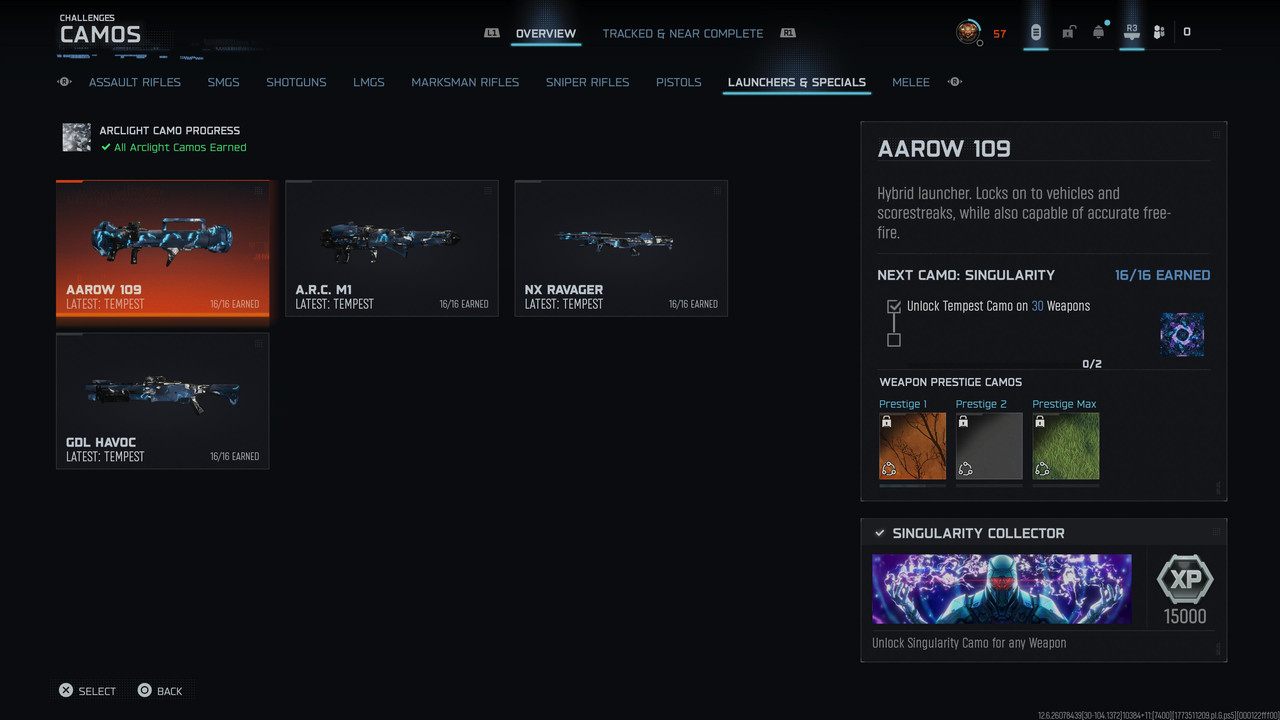Click the Singularity camo reward icon
The height and width of the screenshot is (720, 1280).
click(1182, 335)
